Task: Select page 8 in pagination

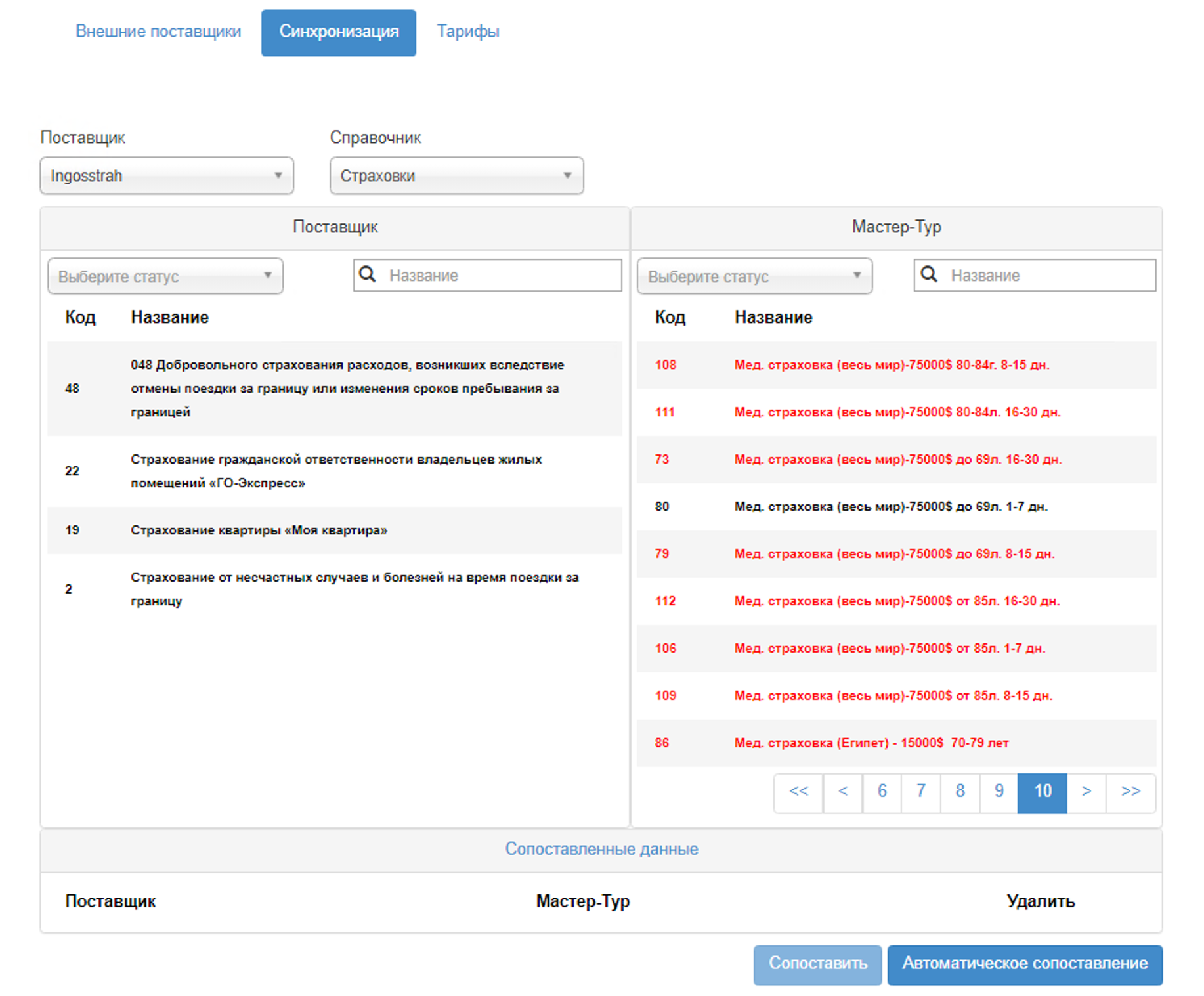Action: click(960, 792)
